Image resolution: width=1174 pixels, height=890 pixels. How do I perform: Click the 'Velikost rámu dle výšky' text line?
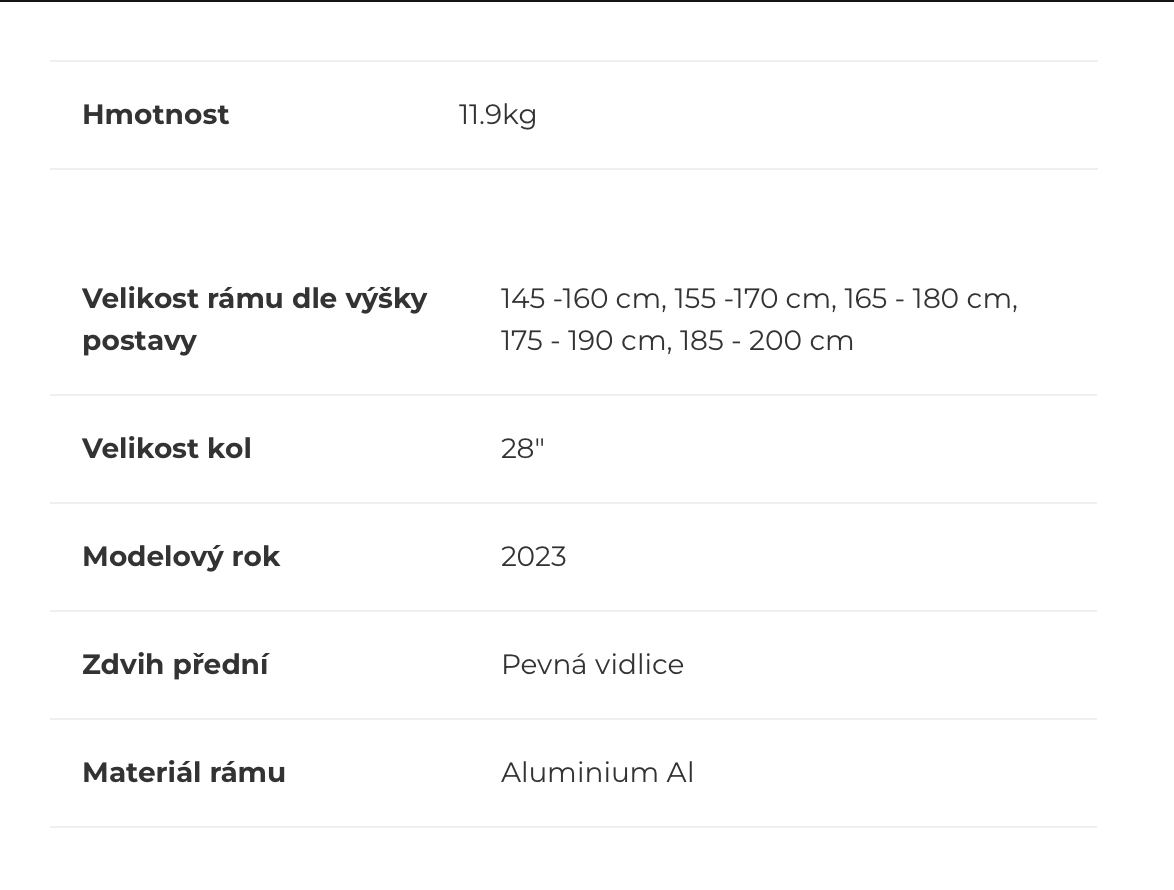(x=254, y=299)
